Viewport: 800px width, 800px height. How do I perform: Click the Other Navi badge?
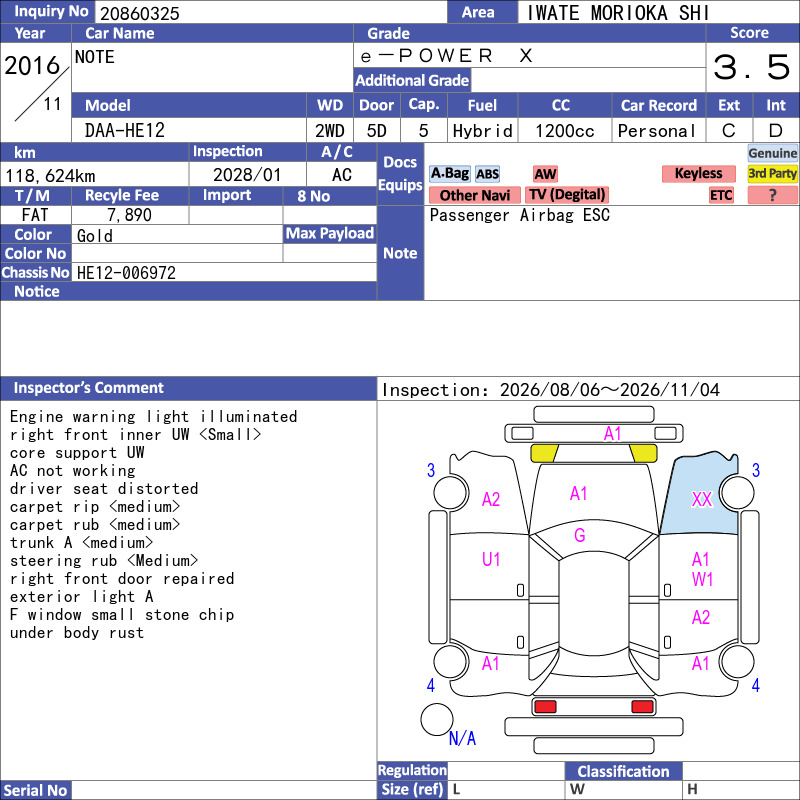point(474,195)
